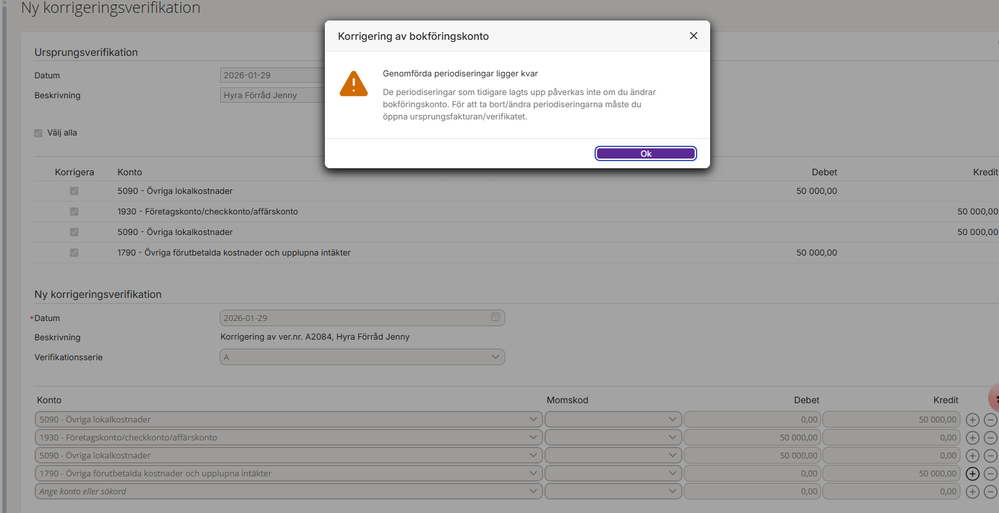Click the original Datum field 2026-01-29

point(273,75)
